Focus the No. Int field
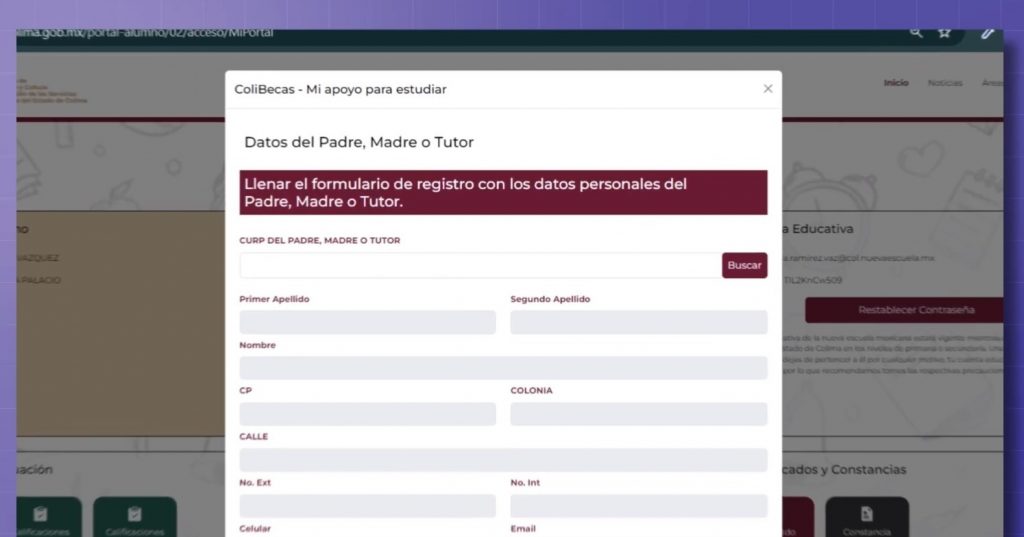The image size is (1024, 537). [638, 506]
